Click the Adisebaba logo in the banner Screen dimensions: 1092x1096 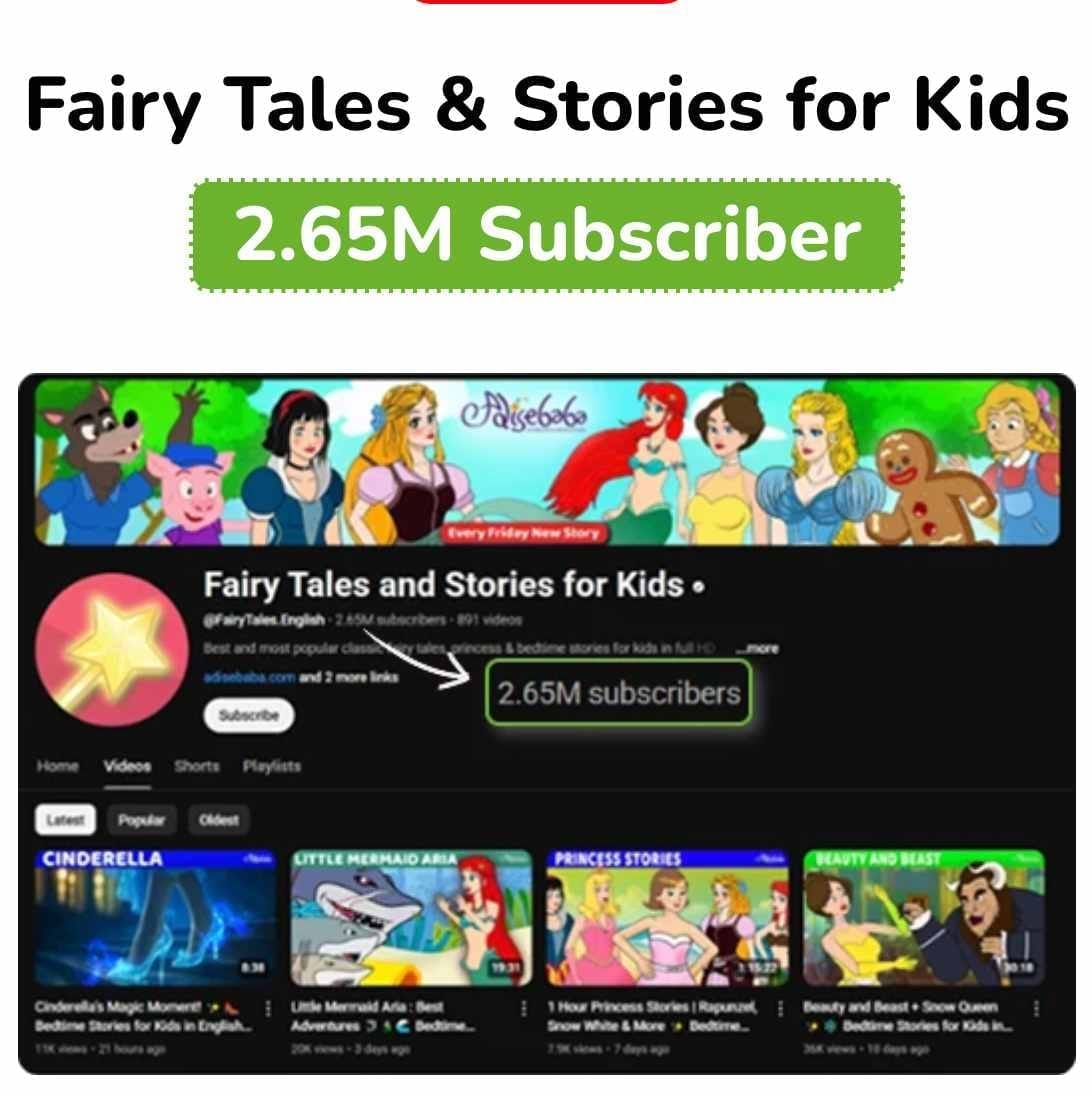524,414
